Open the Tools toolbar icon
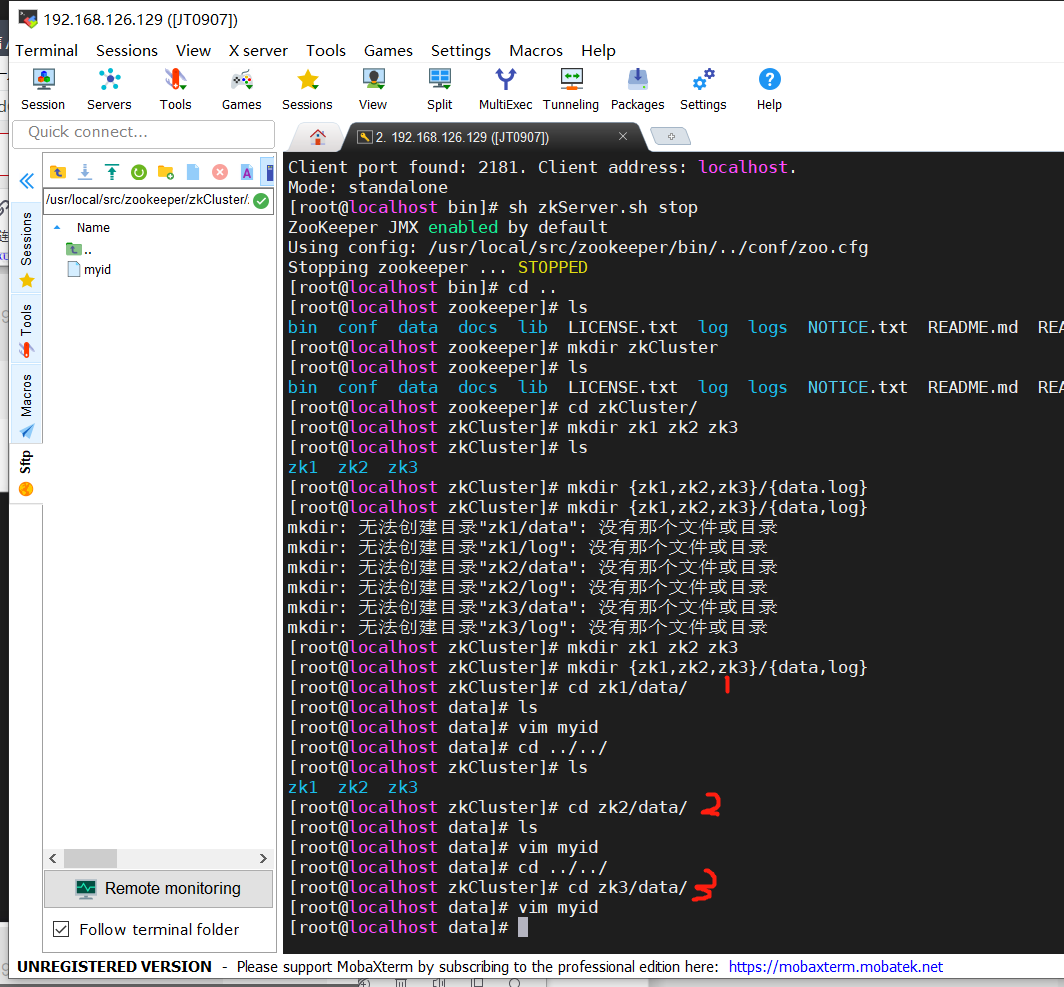The width and height of the screenshot is (1064, 987). [x=175, y=89]
